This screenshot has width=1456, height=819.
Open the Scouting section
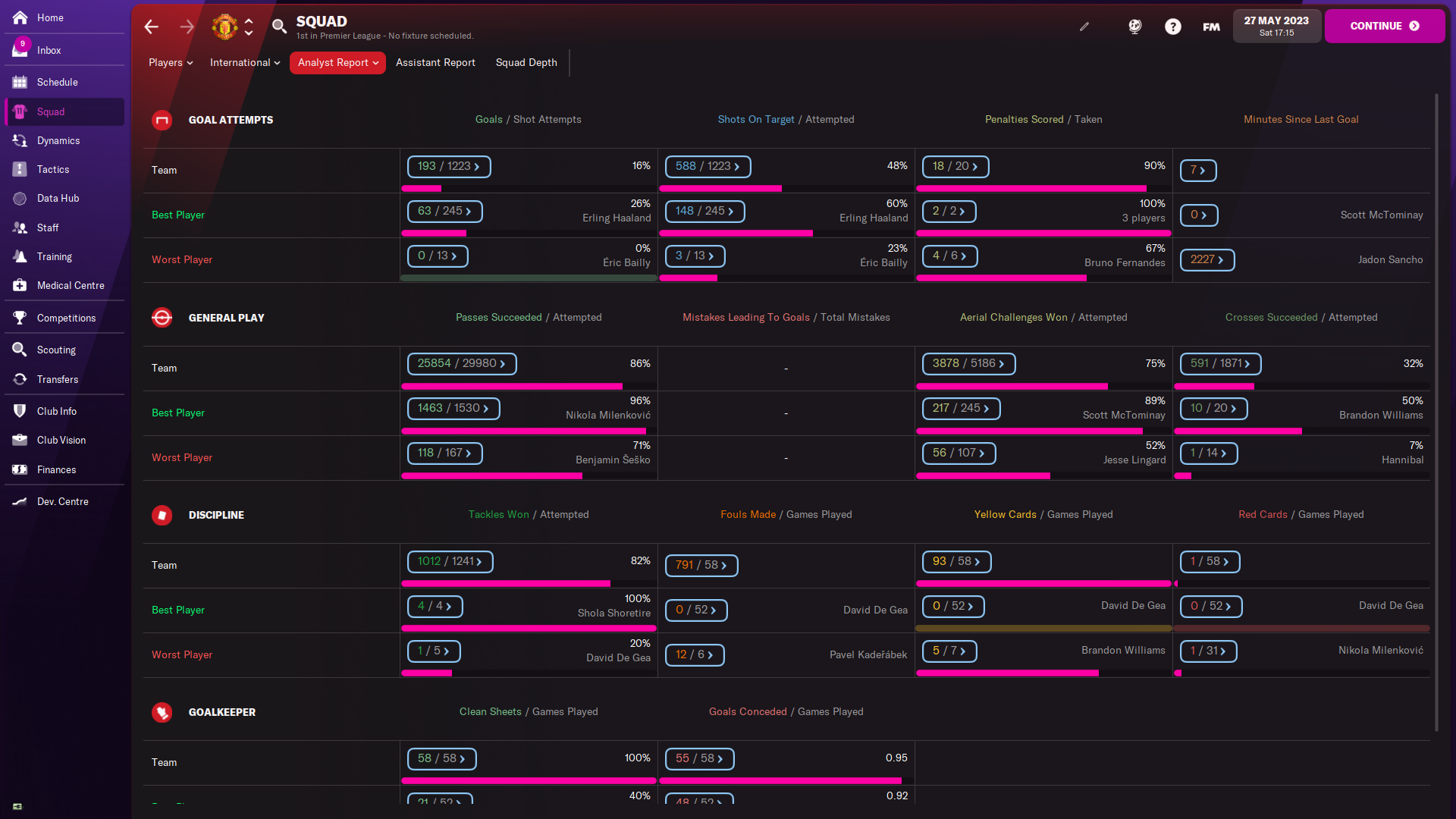[56, 350]
